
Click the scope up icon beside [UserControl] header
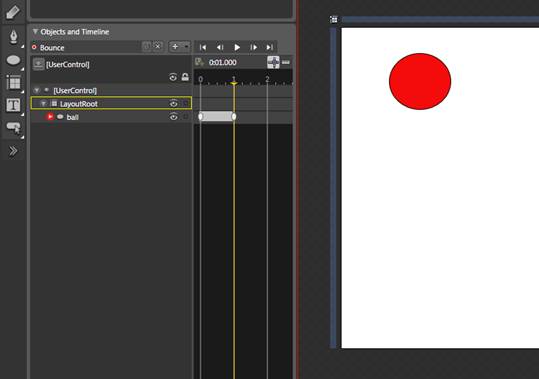click(x=38, y=64)
